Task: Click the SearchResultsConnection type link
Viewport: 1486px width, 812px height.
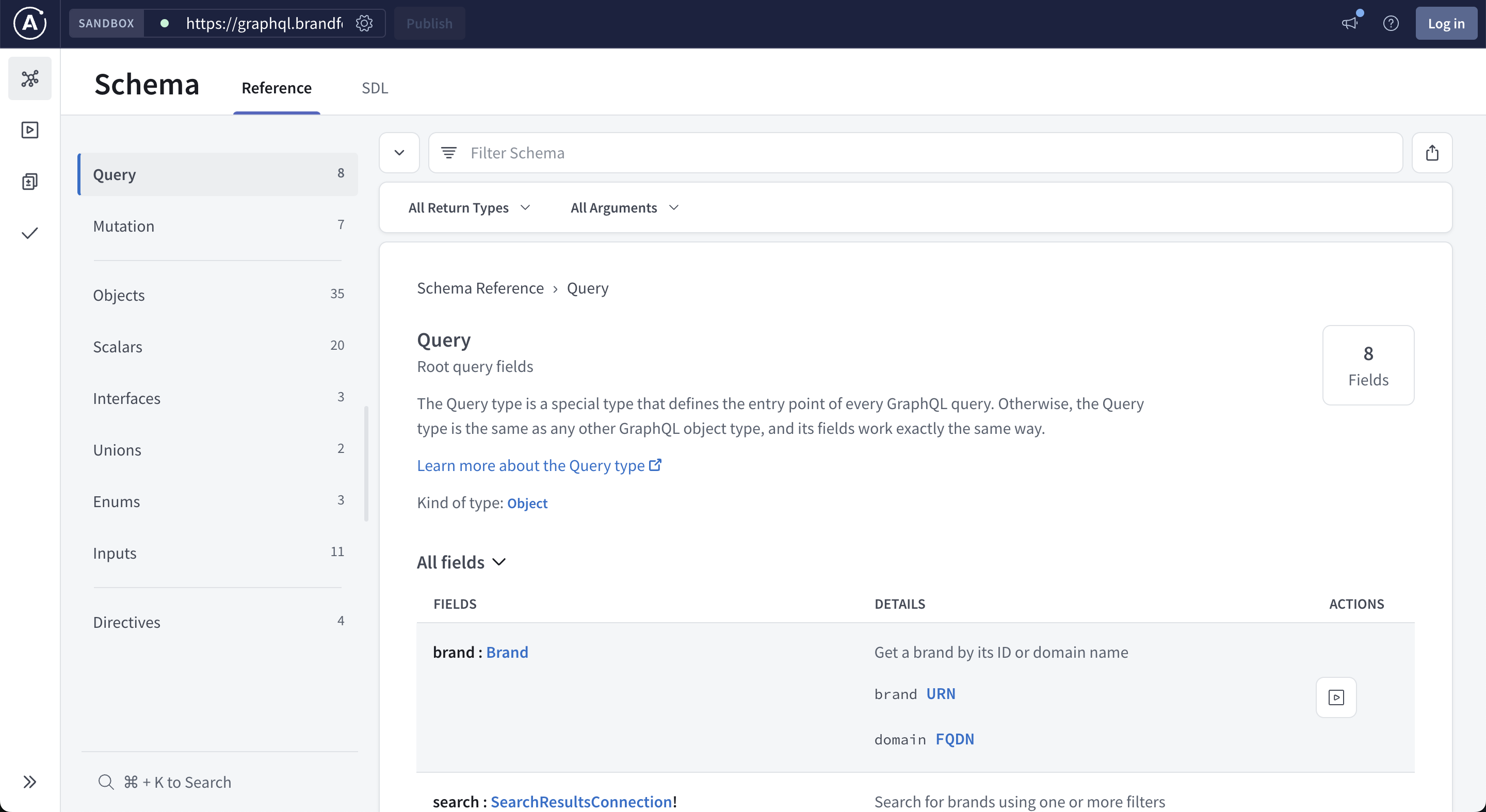Action: pyautogui.click(x=581, y=802)
